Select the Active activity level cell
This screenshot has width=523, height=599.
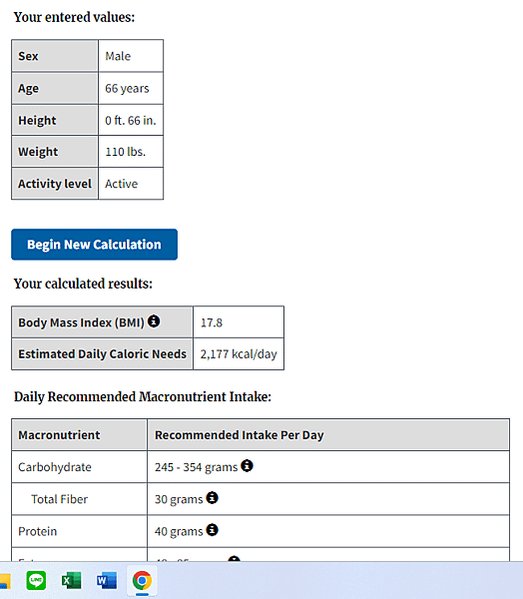131,184
